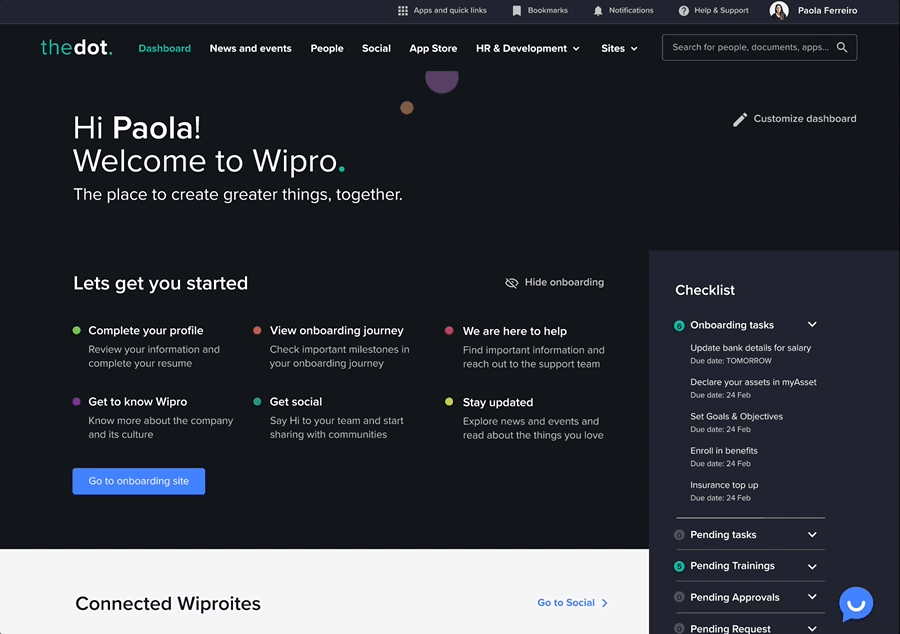The image size is (900, 634).
Task: Navigate to People
Action: [x=327, y=49]
